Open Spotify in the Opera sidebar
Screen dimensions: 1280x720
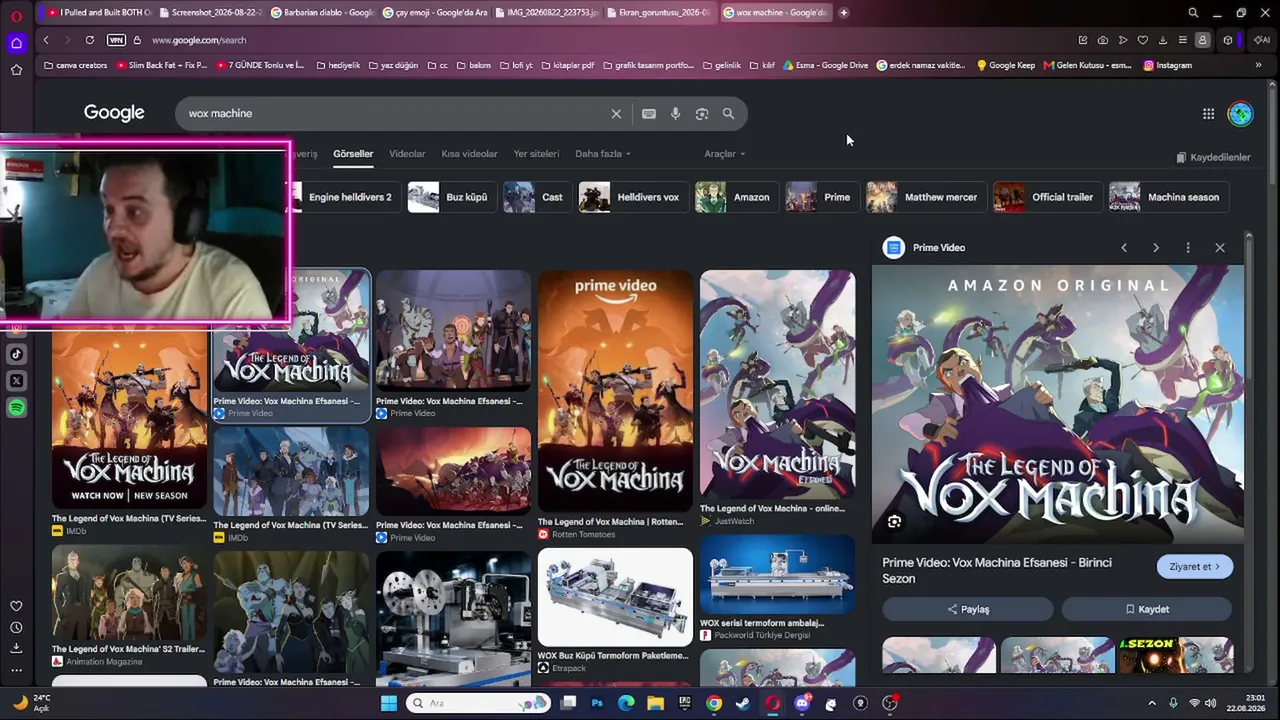point(16,408)
